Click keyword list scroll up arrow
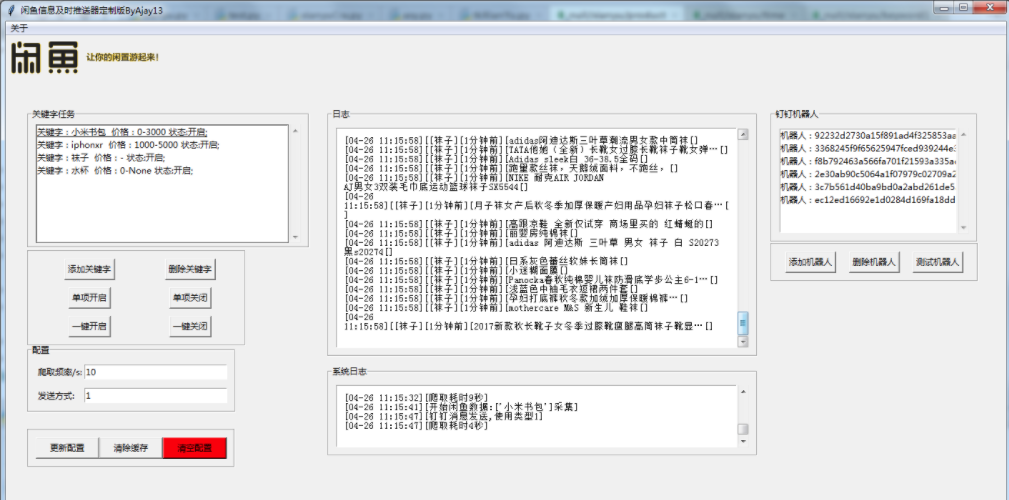 [x=295, y=131]
